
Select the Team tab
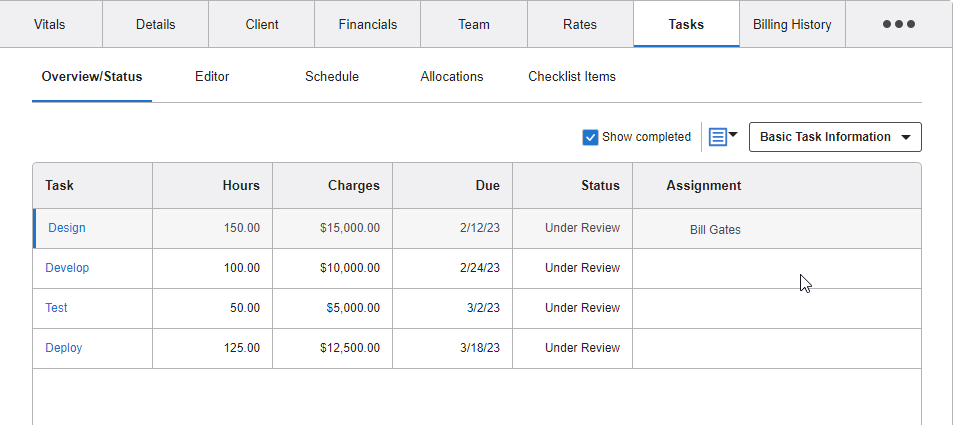(x=473, y=24)
